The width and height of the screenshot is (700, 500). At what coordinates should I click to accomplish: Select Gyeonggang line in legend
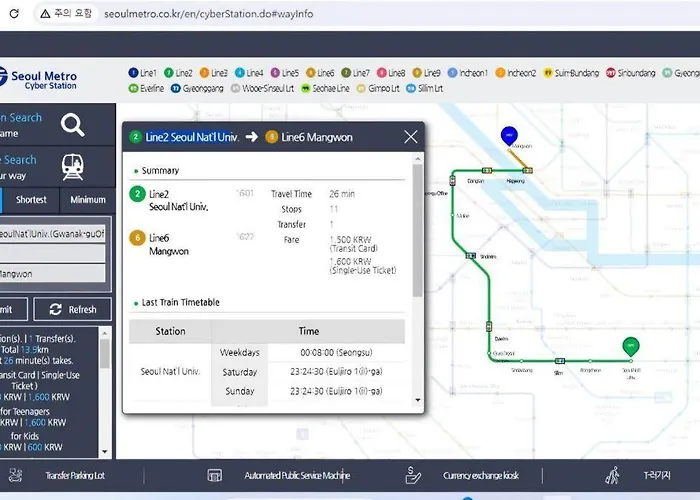pos(197,88)
